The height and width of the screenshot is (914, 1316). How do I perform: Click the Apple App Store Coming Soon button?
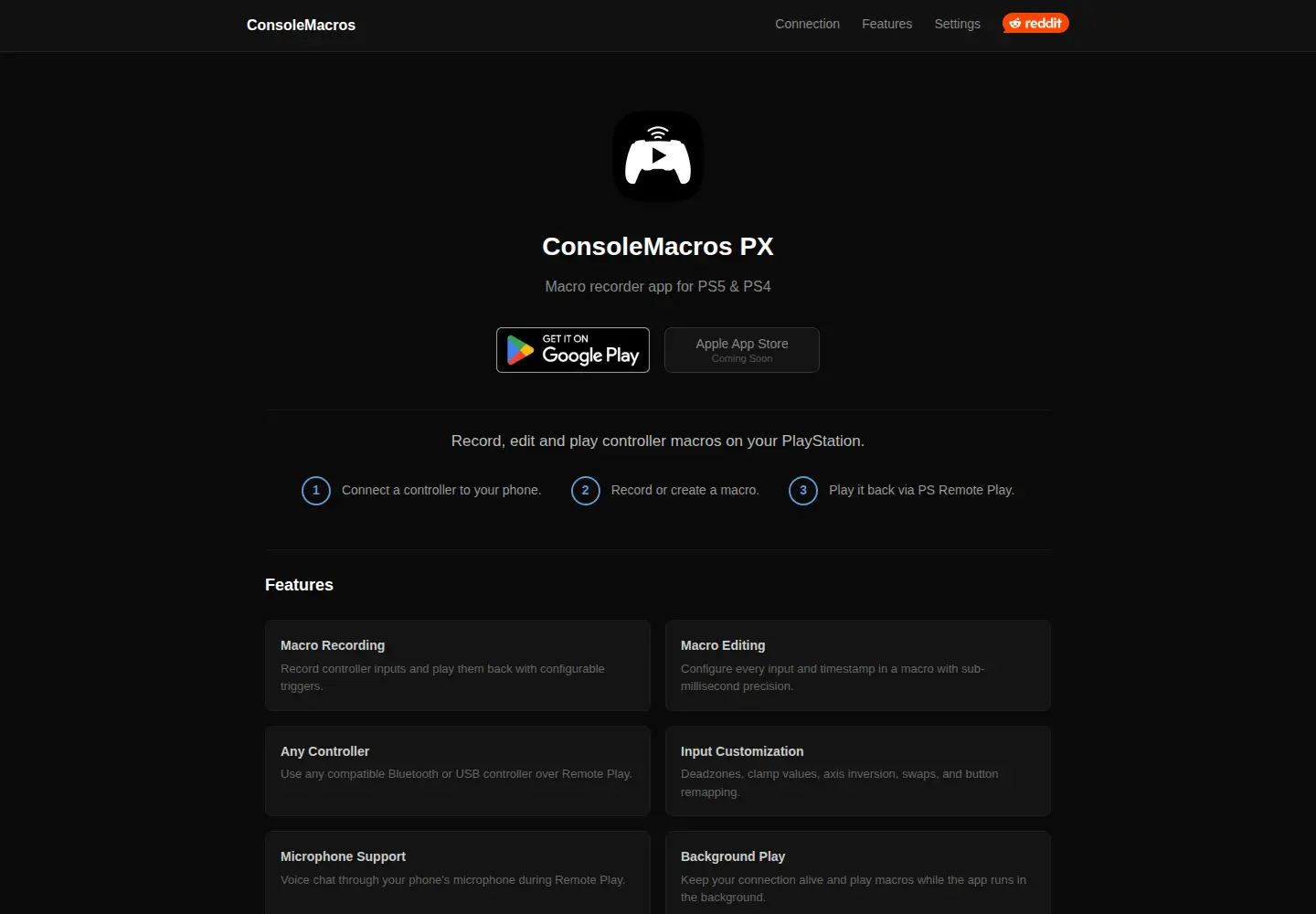[x=742, y=350]
